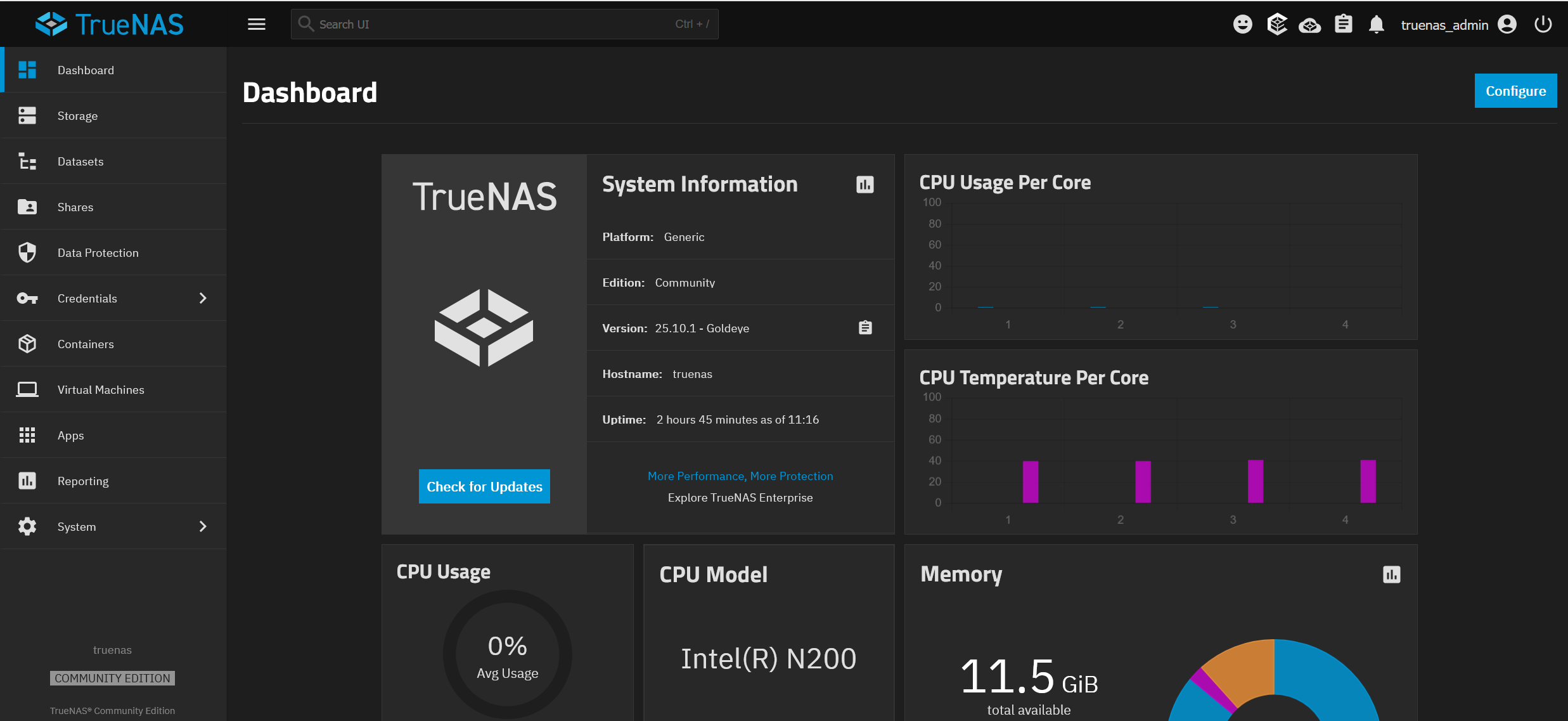Open Memory reports chart icon

pyautogui.click(x=1391, y=575)
